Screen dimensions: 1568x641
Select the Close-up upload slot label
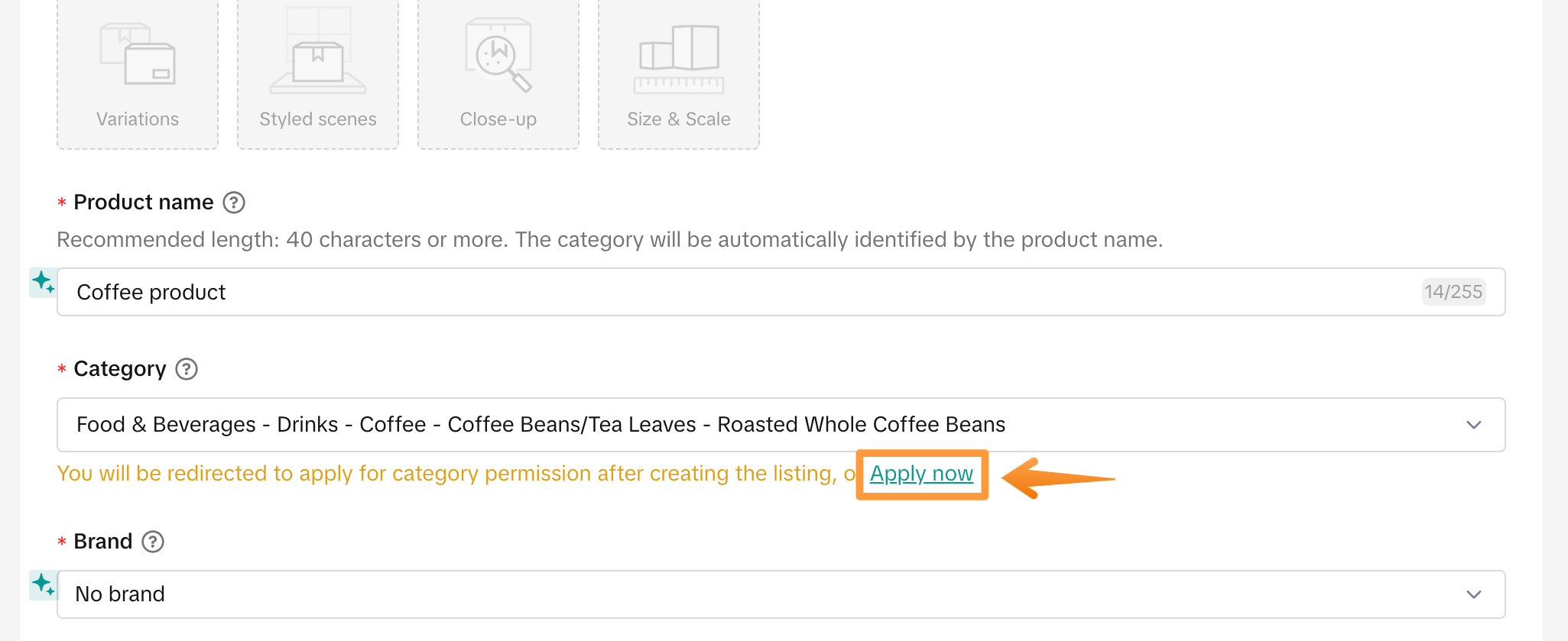coord(498,119)
